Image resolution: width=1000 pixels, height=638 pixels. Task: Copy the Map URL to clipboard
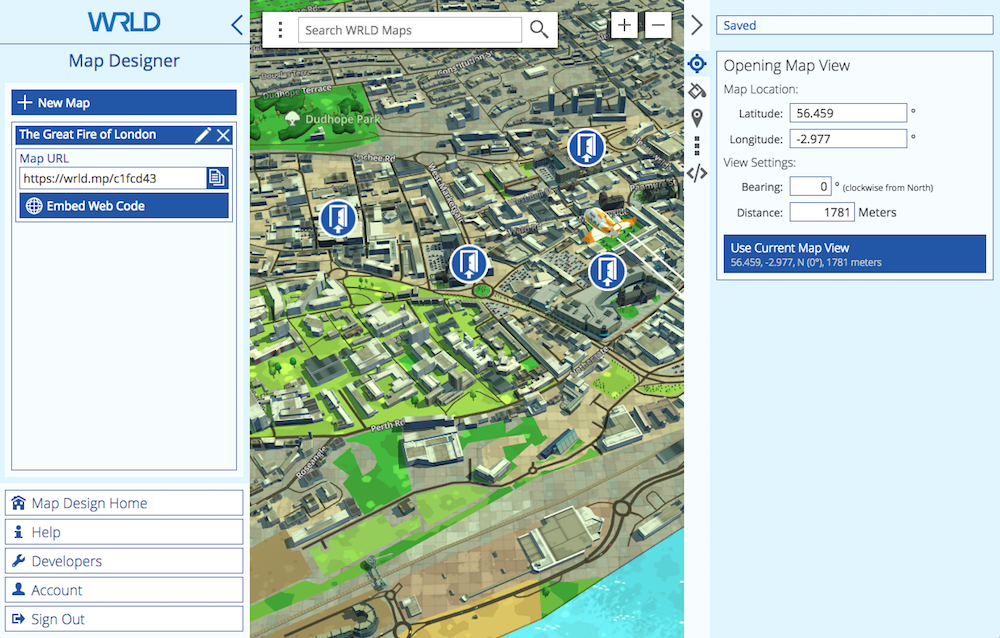coord(217,178)
